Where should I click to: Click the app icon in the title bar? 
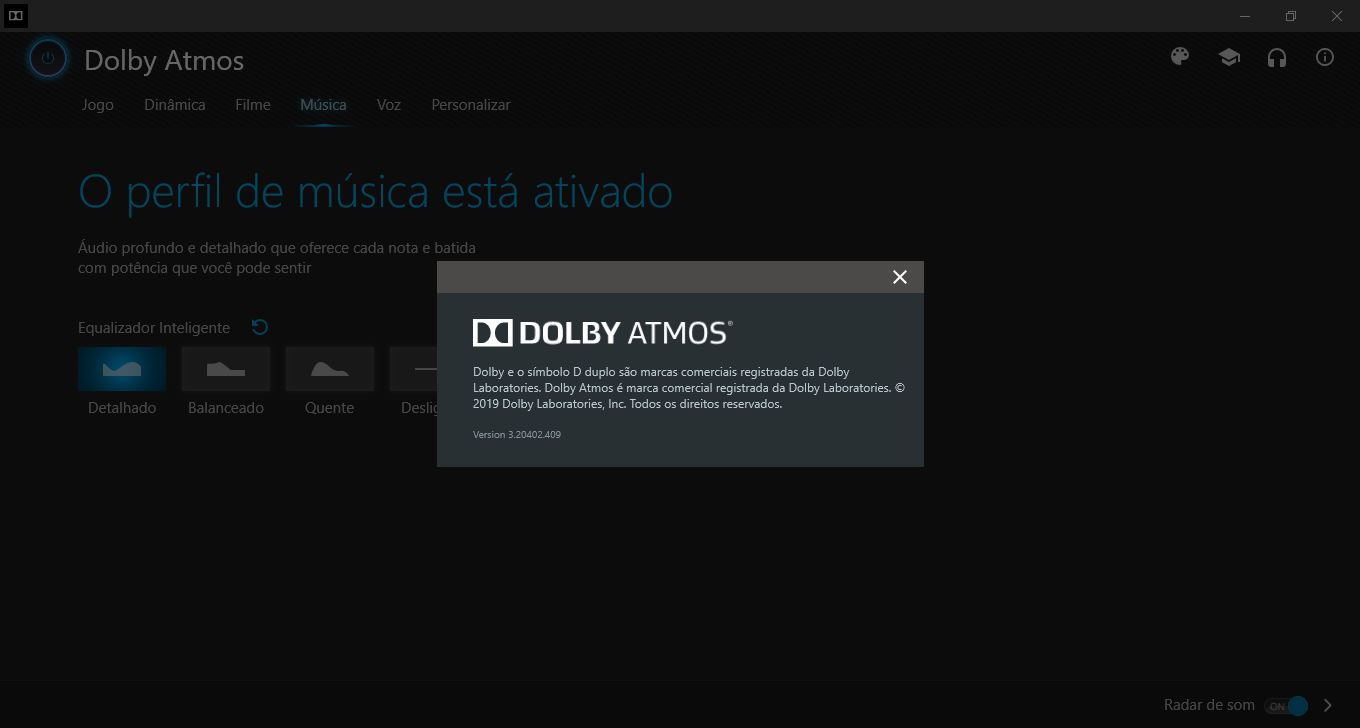[15, 15]
